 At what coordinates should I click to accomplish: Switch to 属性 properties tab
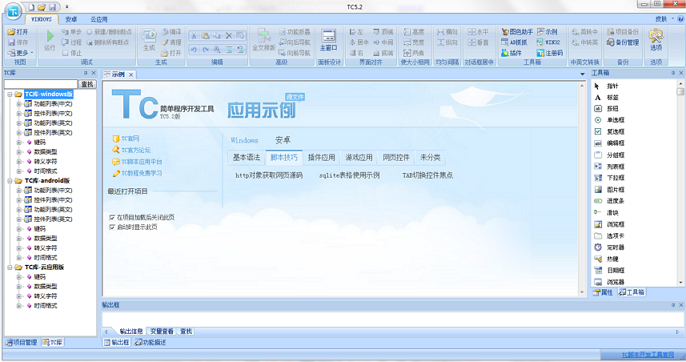click(x=603, y=292)
